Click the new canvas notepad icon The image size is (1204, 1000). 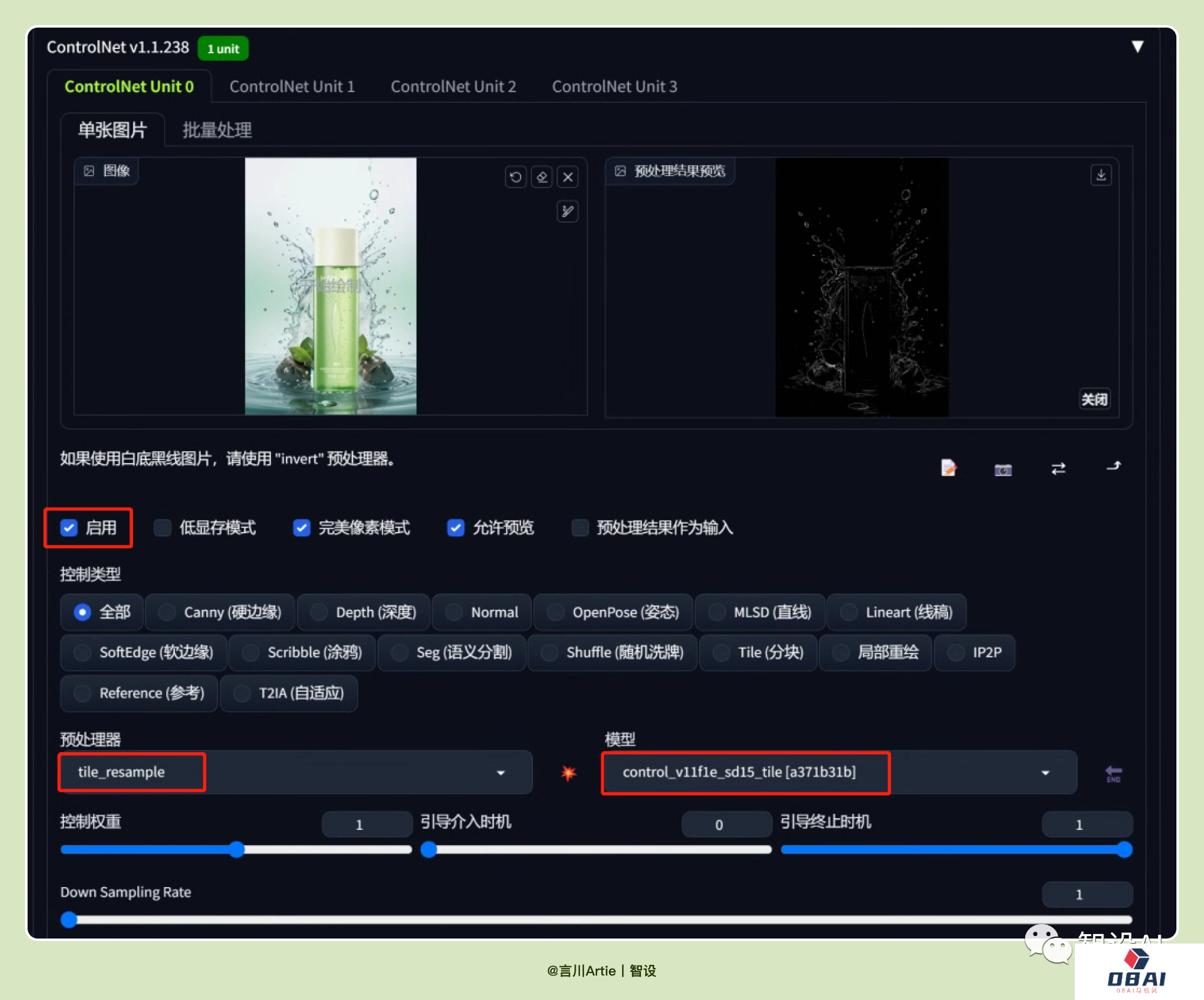pos(948,468)
